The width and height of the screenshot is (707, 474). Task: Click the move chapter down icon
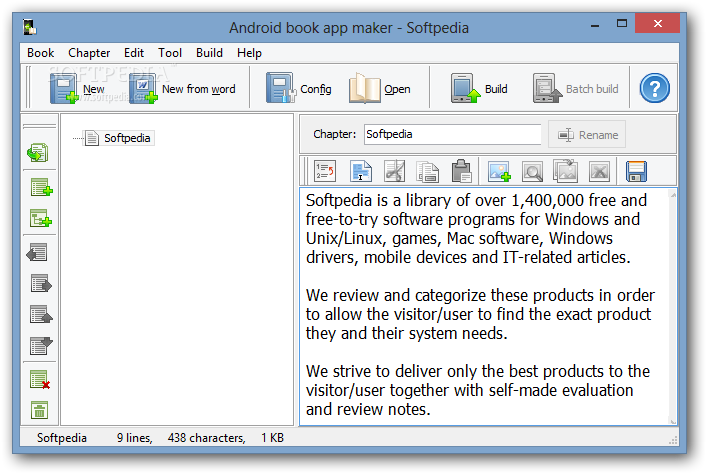pyautogui.click(x=41, y=346)
